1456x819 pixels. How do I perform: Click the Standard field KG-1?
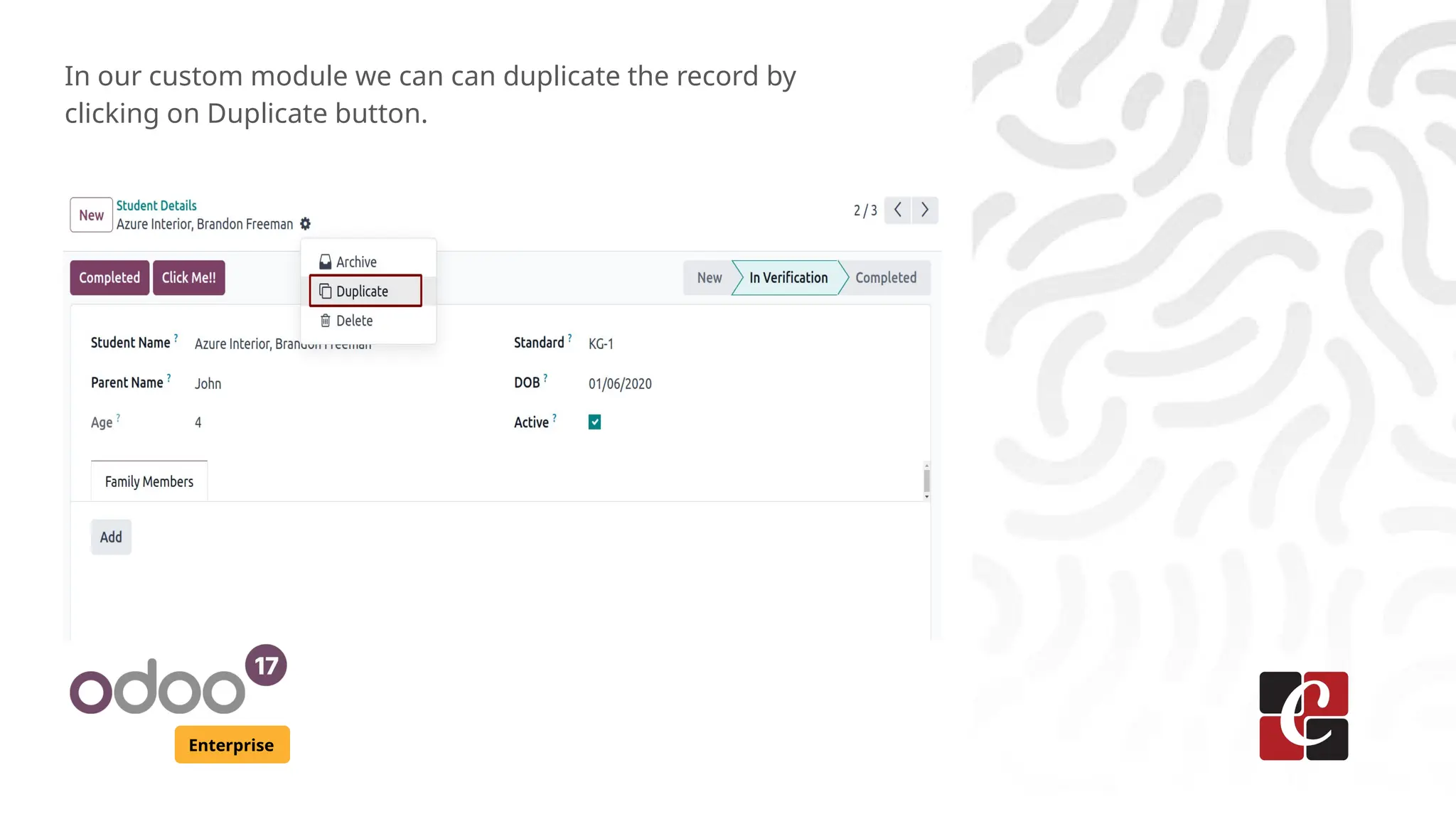pos(601,344)
